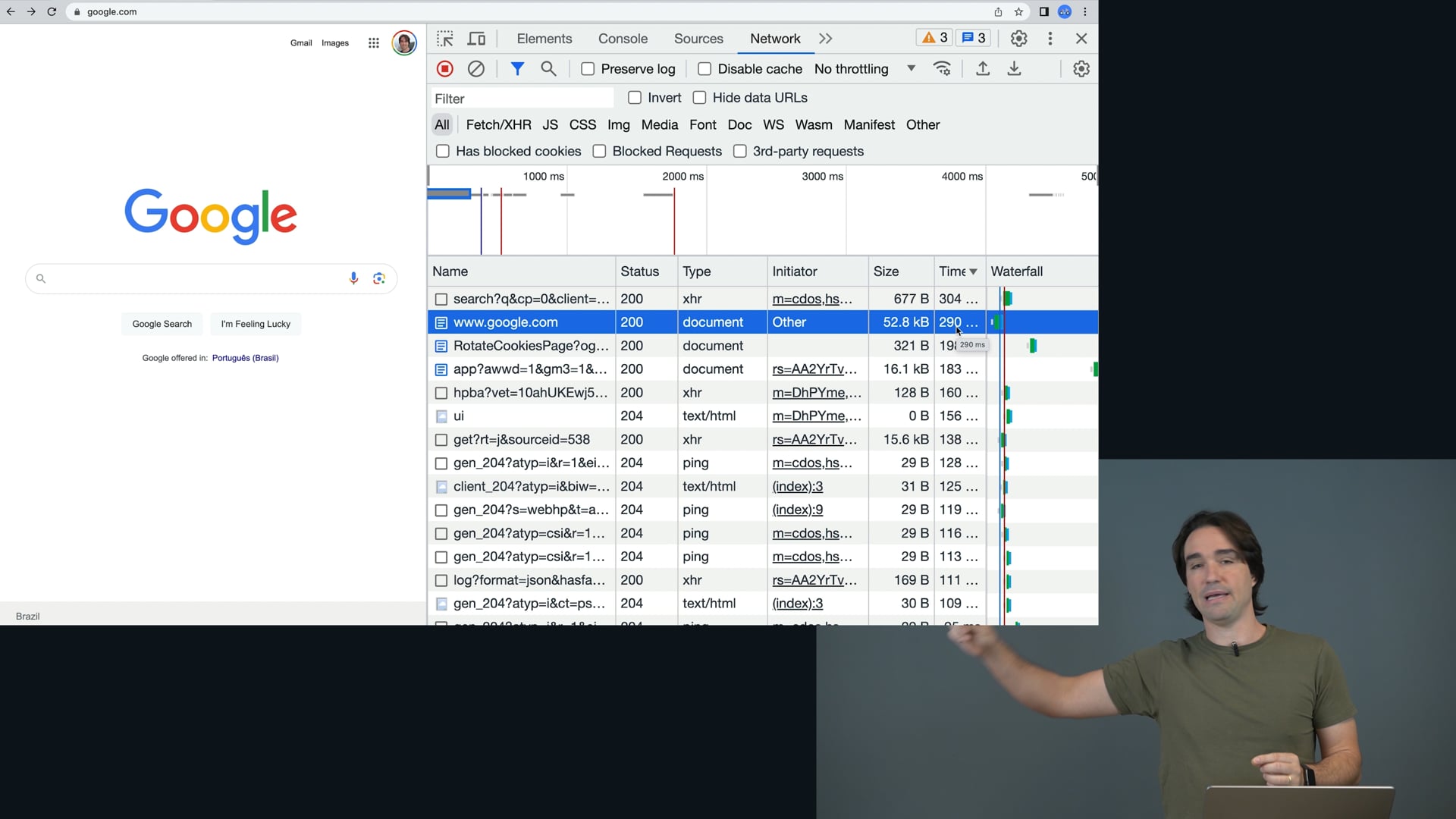Switch to the Elements tab
The width and height of the screenshot is (1456, 819).
pyautogui.click(x=544, y=39)
